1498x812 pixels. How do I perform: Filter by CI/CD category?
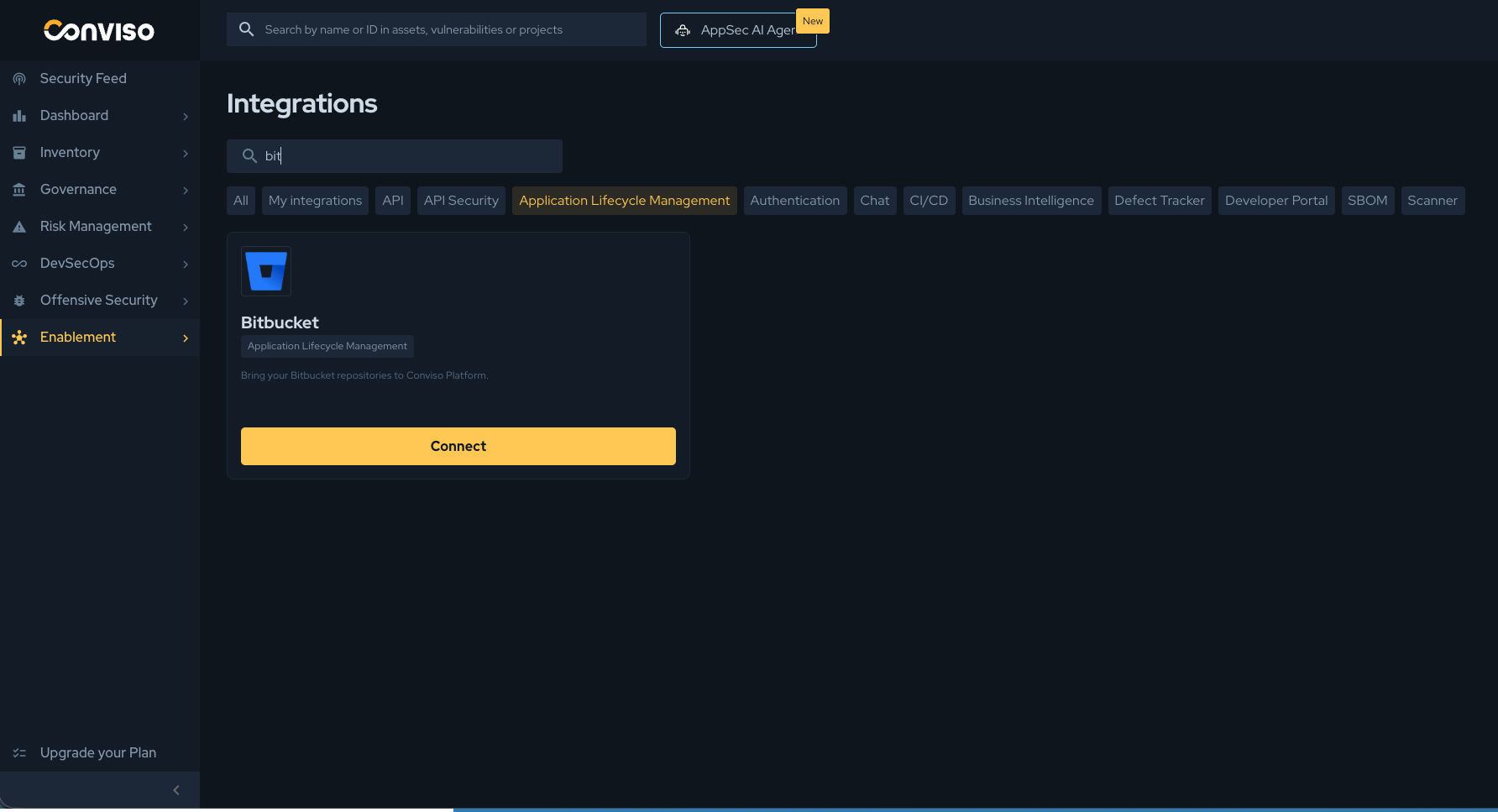[929, 201]
